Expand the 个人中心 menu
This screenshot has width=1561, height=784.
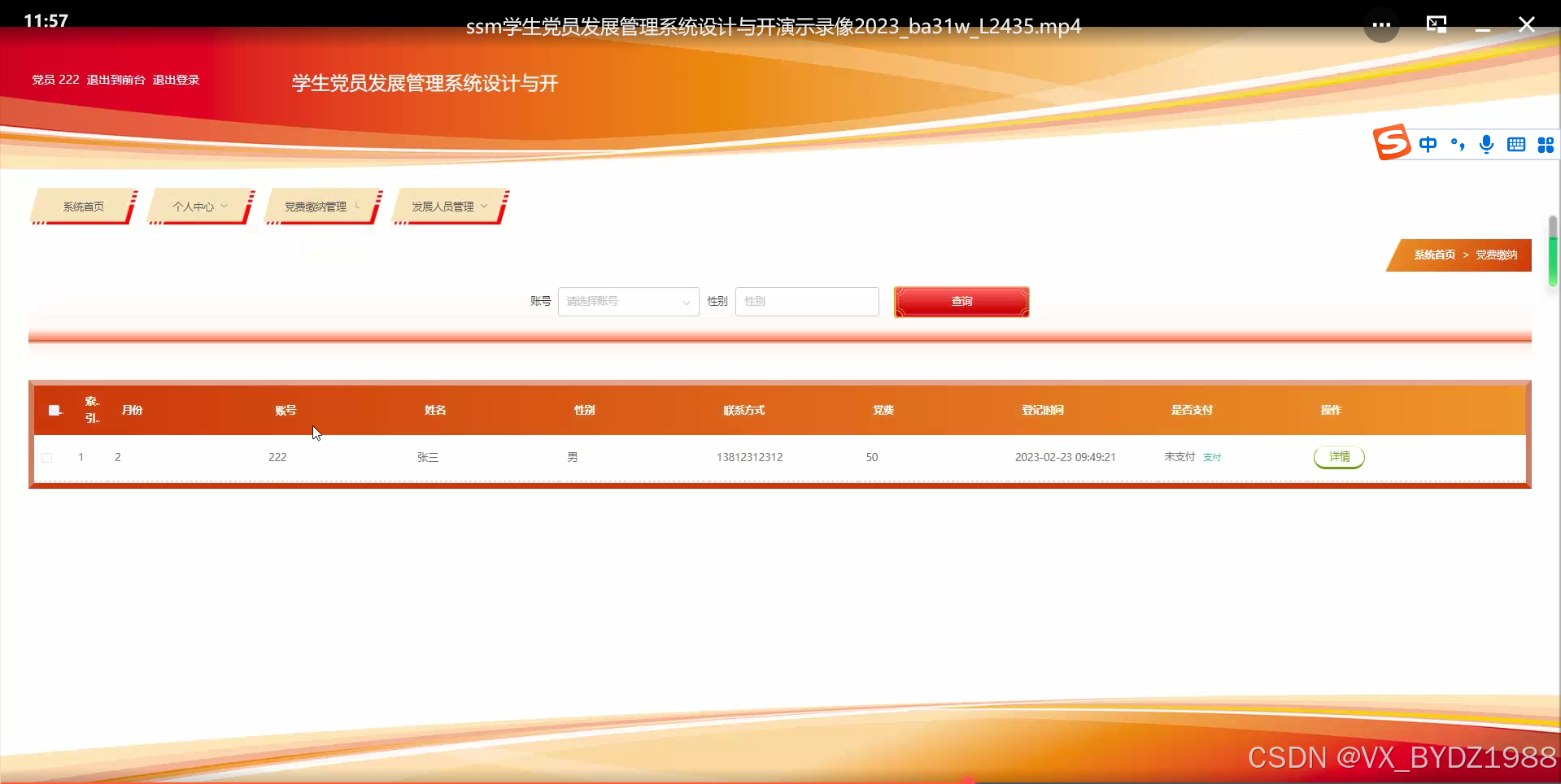pos(200,207)
